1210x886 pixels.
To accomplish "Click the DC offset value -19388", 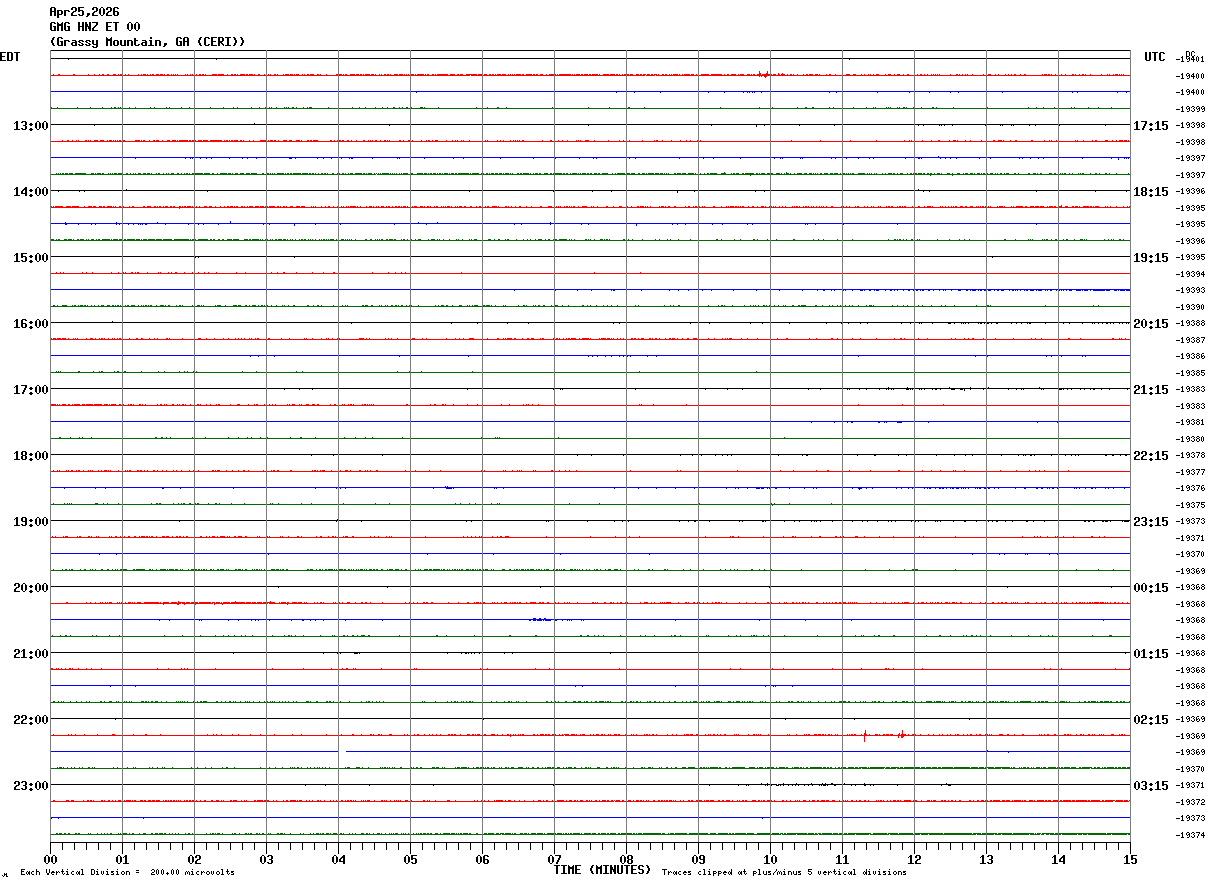I will click(1191, 323).
